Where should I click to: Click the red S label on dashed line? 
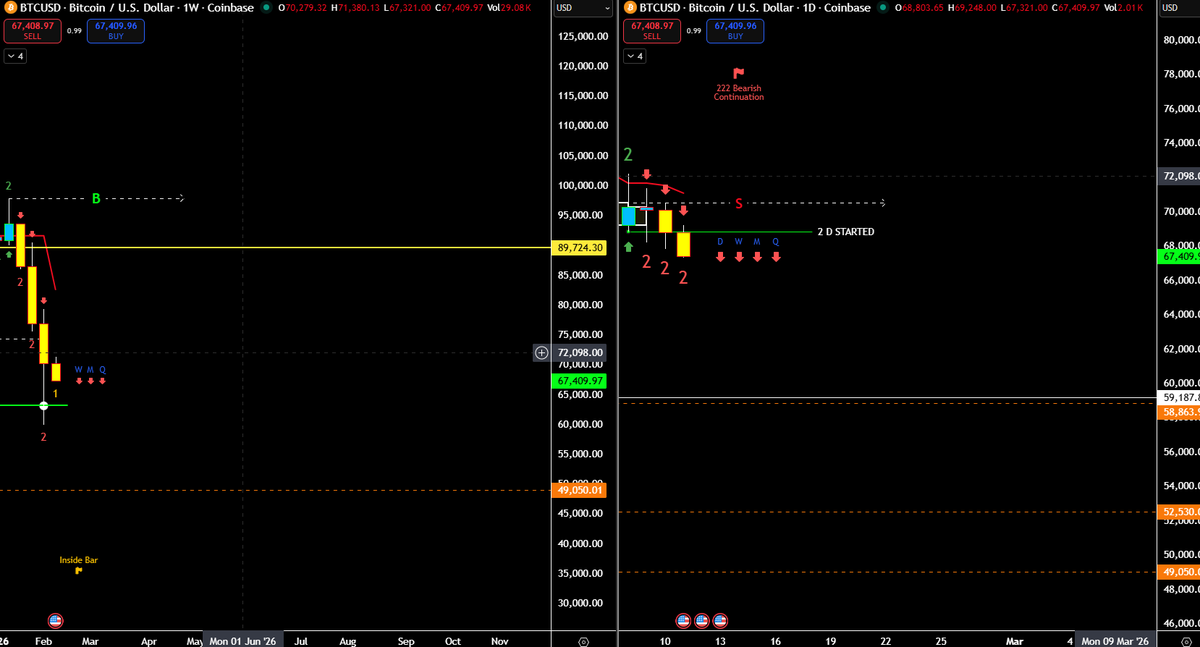point(739,204)
